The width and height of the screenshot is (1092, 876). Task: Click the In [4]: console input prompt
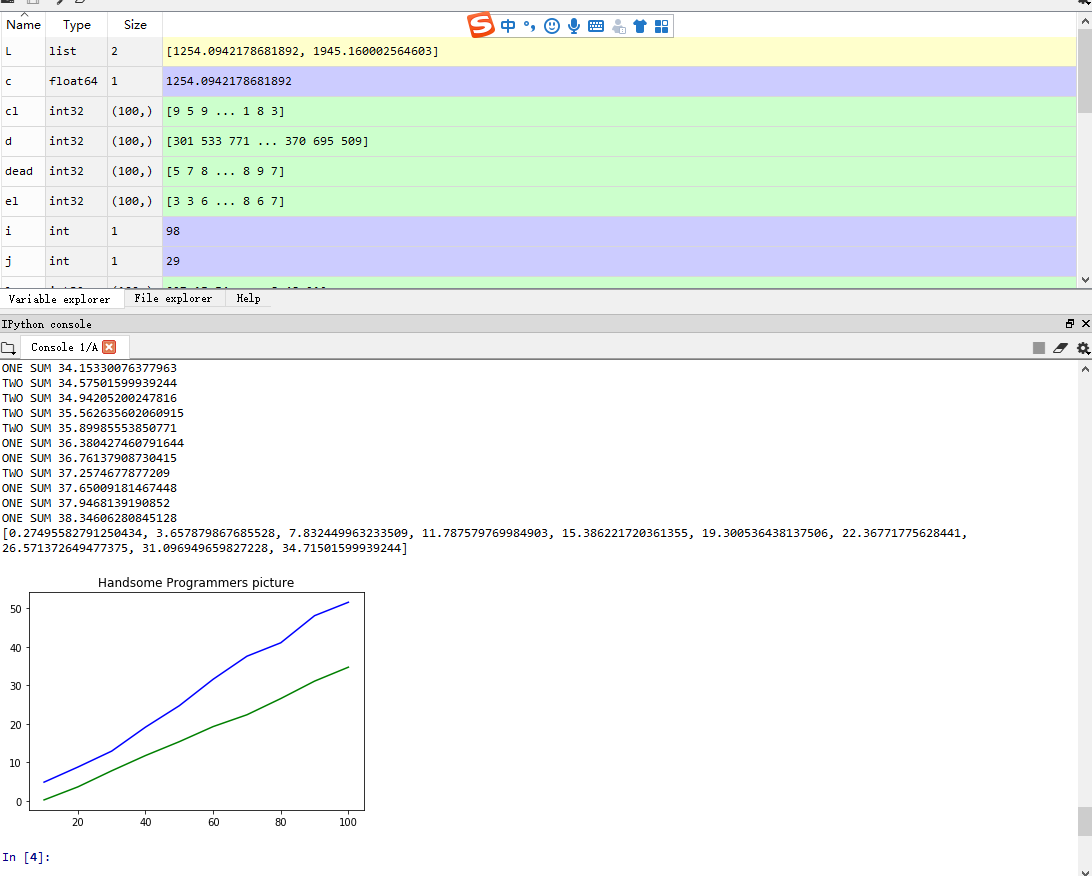click(x=26, y=857)
